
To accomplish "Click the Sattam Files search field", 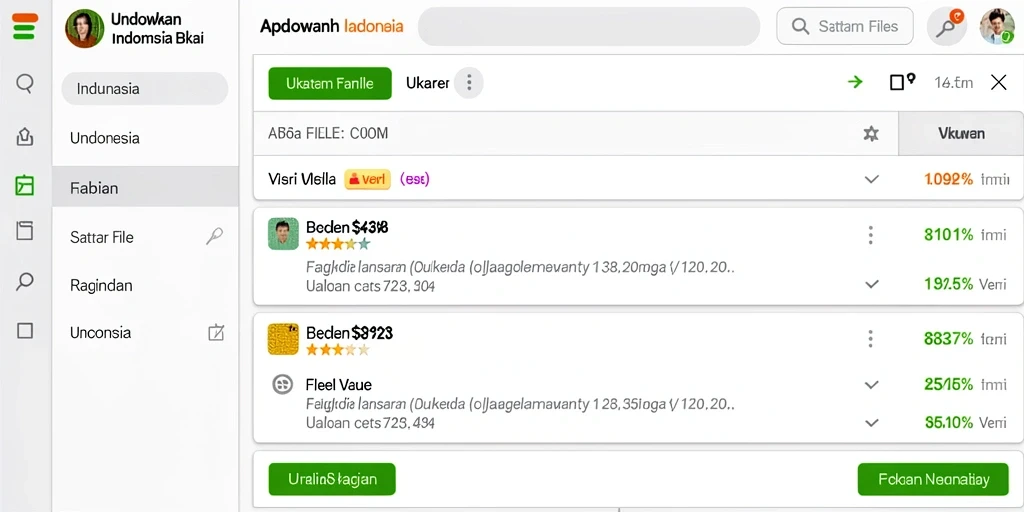I will (x=844, y=26).
